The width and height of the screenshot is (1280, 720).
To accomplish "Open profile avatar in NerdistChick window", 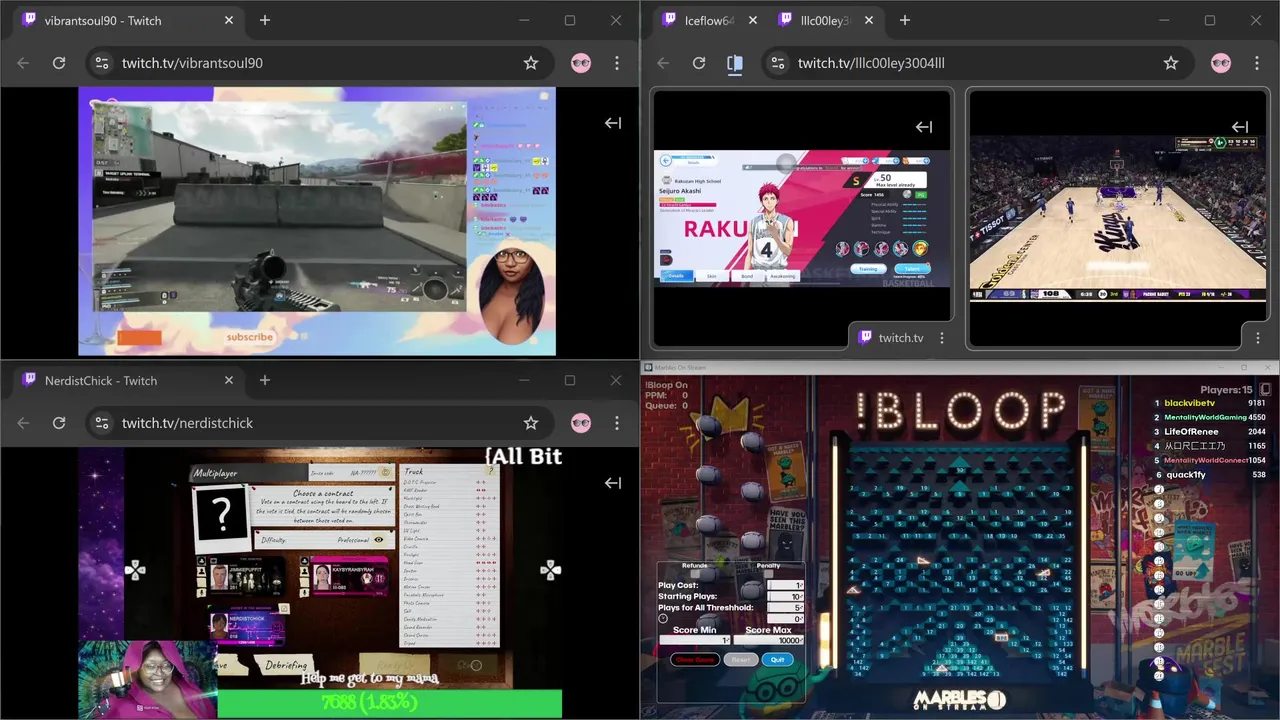I will 581,423.
